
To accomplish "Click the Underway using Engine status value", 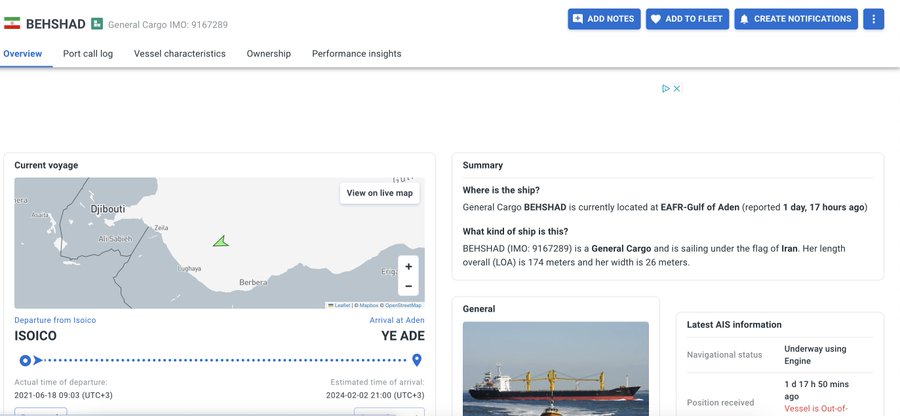I will [815, 355].
